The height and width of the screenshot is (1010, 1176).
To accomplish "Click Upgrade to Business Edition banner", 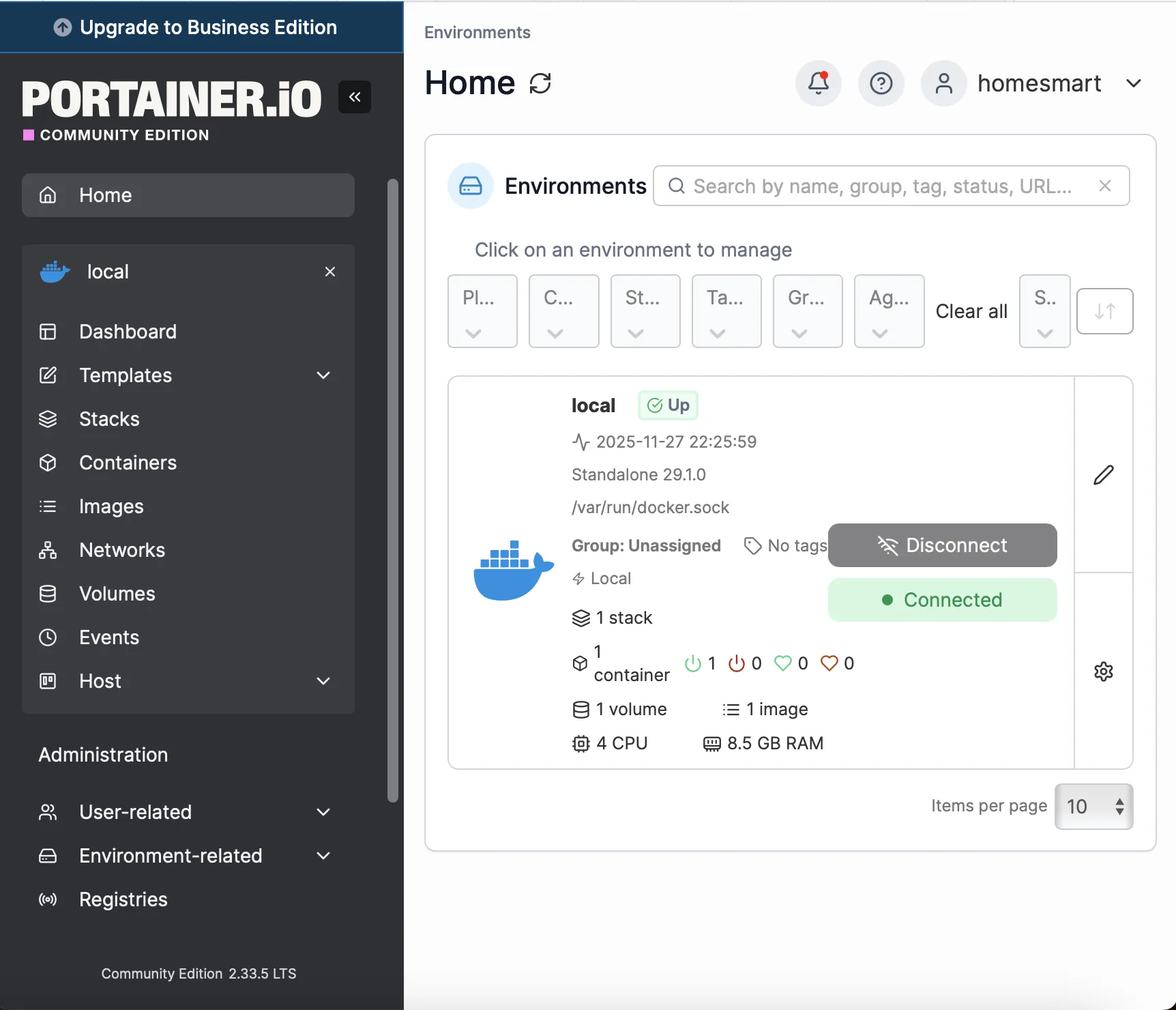I will coord(202,27).
